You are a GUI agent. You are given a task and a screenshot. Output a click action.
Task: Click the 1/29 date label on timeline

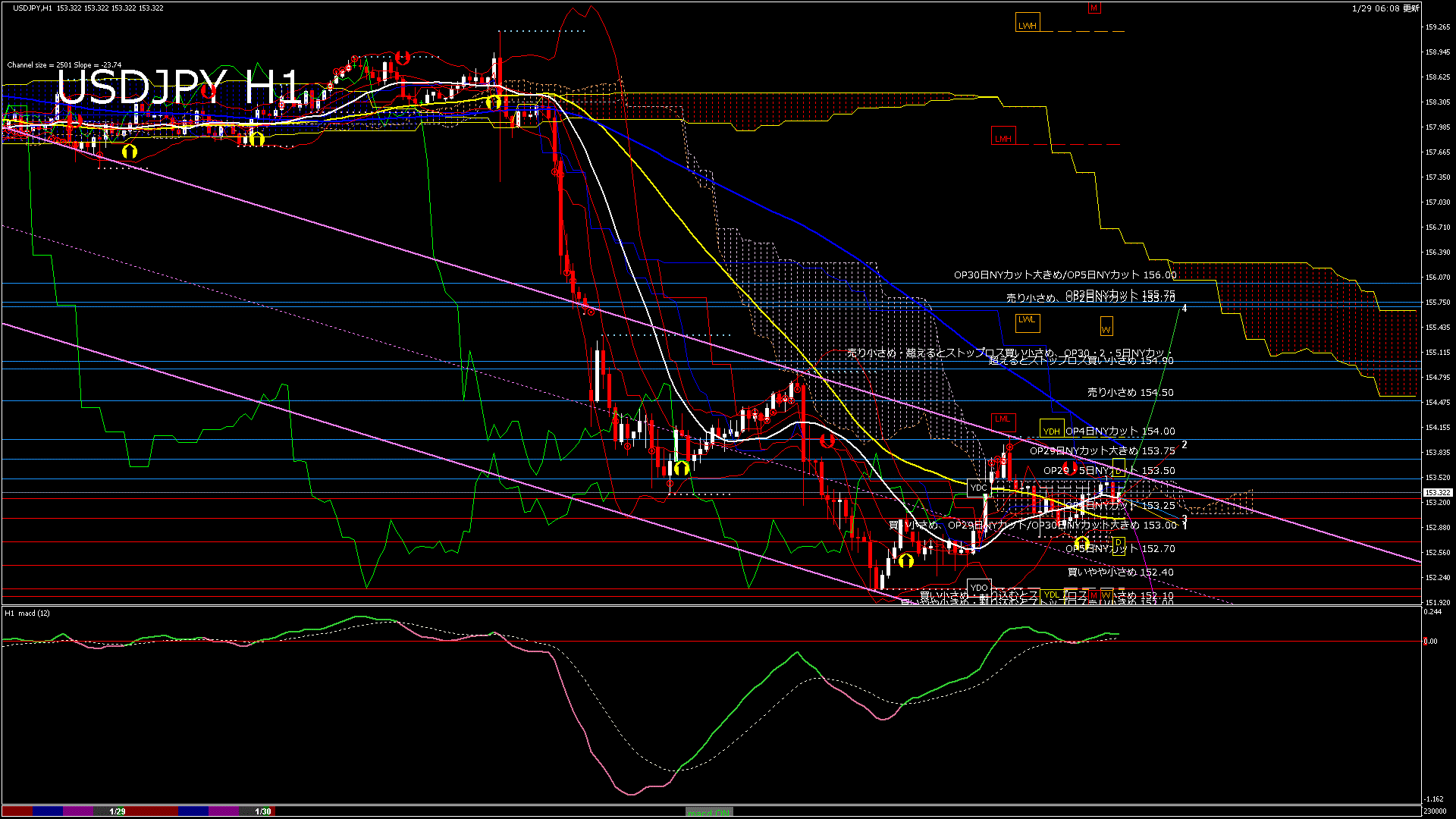click(x=118, y=811)
